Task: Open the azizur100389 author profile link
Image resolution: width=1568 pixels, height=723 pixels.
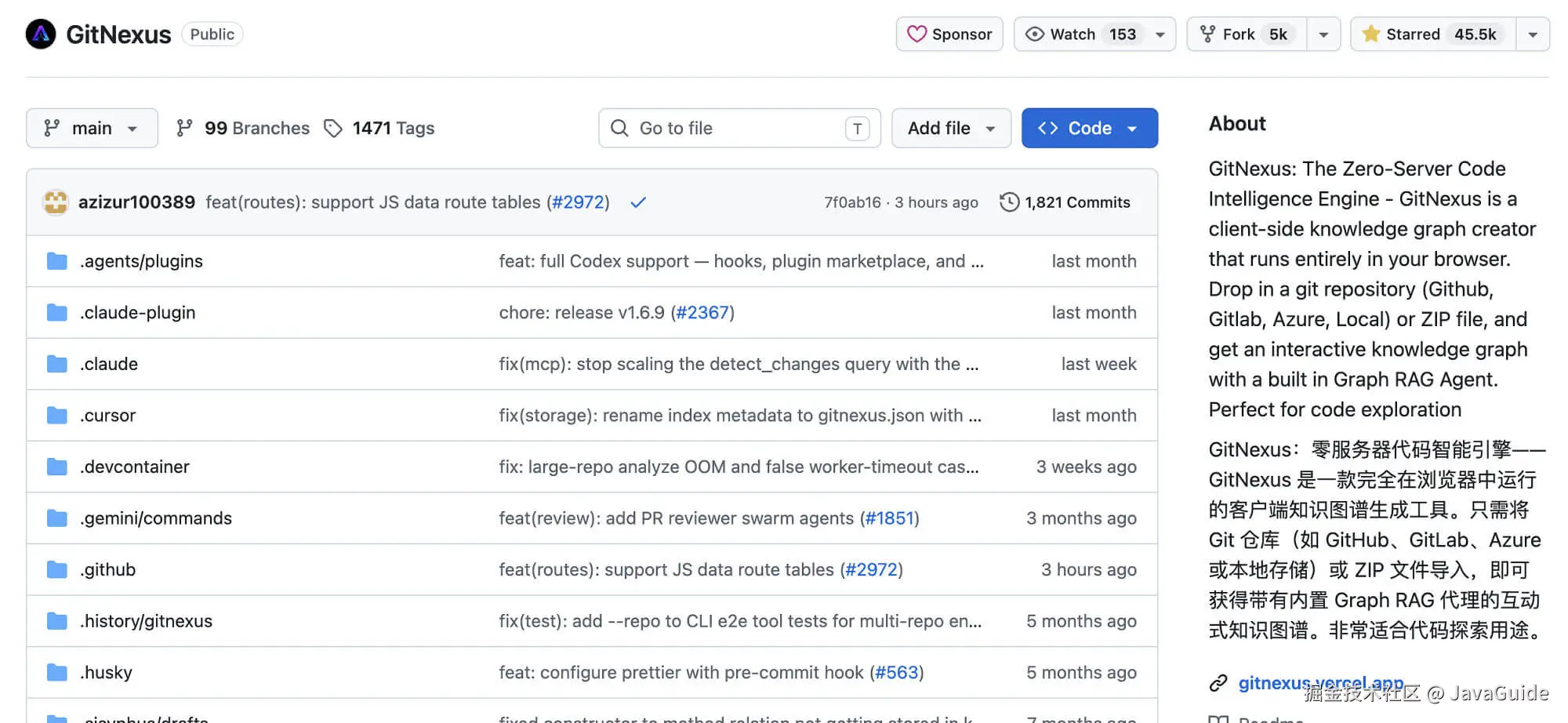Action: (136, 202)
